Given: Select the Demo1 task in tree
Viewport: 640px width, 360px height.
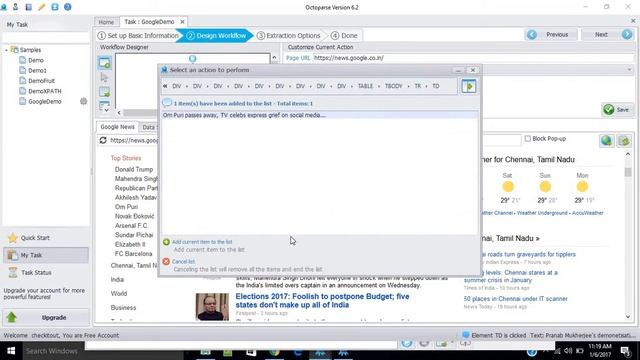Looking at the screenshot, I should click(37, 70).
